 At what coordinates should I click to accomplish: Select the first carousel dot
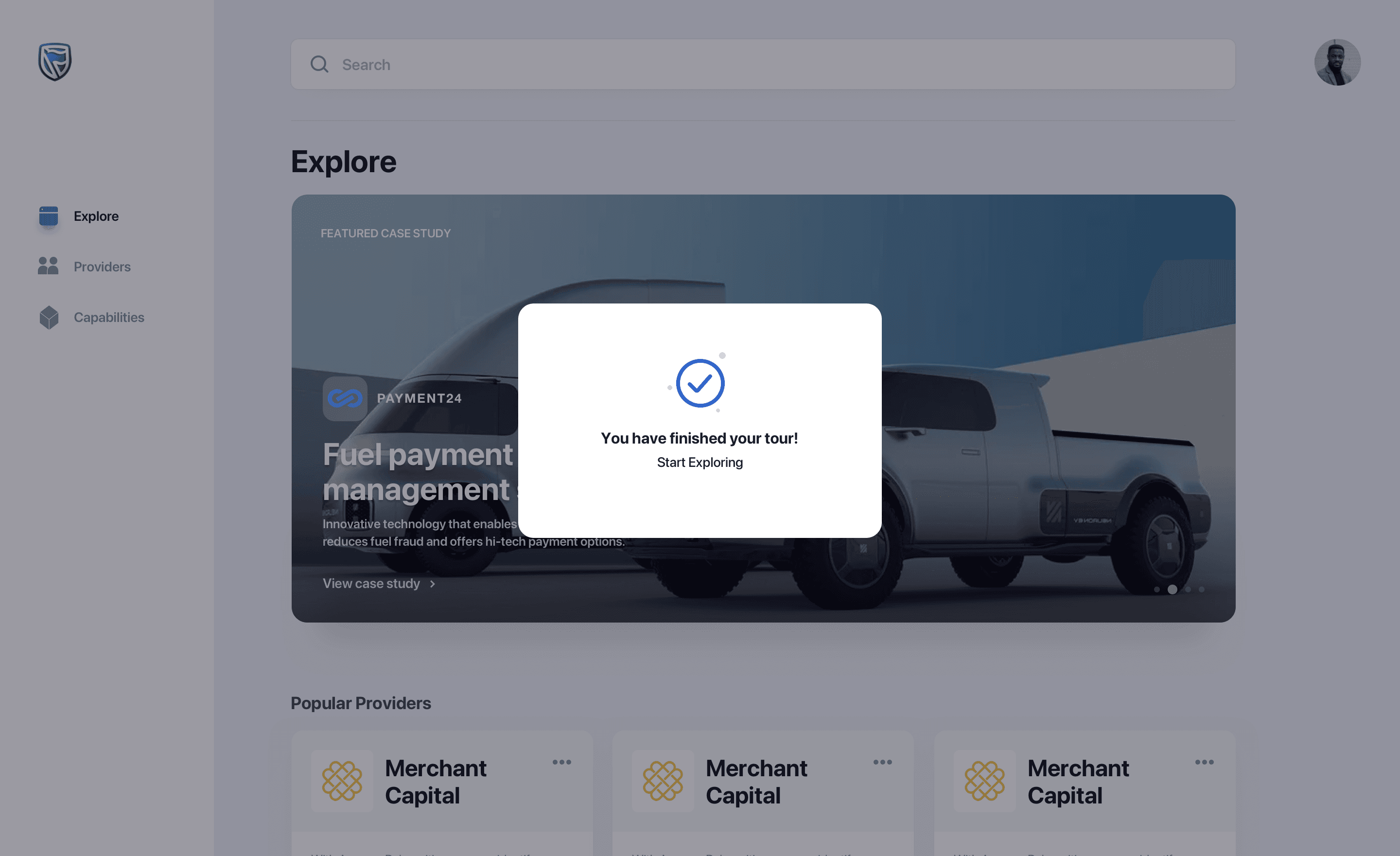coord(1157,589)
